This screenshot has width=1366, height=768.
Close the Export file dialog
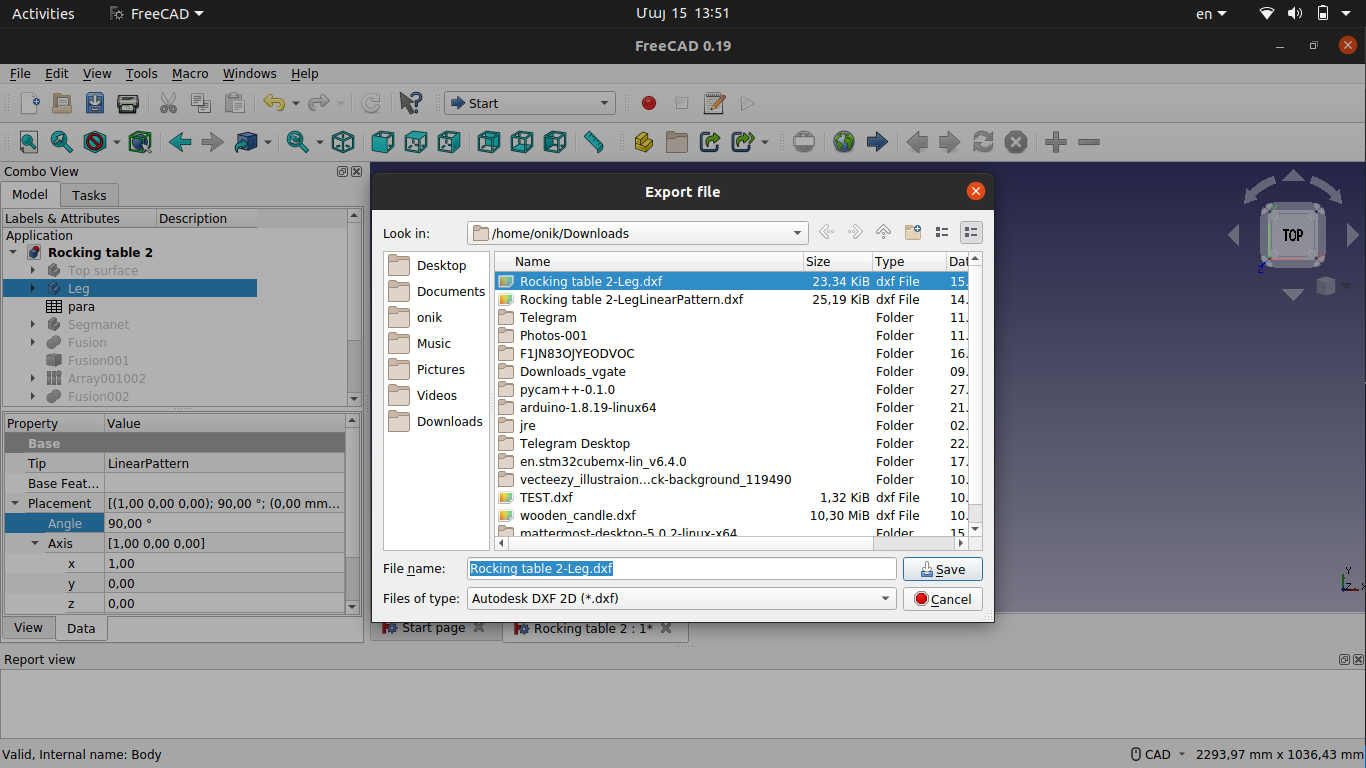[x=976, y=191]
